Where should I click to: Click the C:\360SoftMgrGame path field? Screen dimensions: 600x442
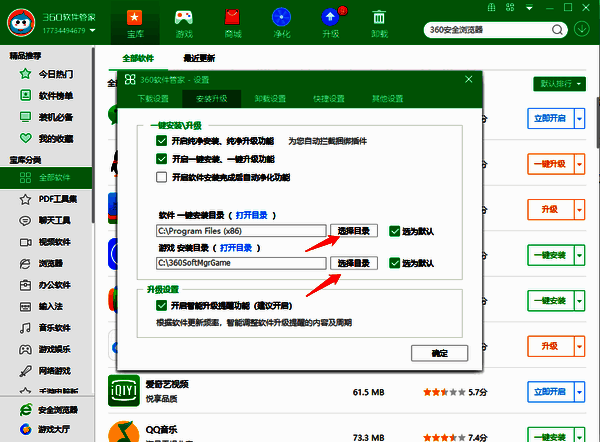click(241, 263)
